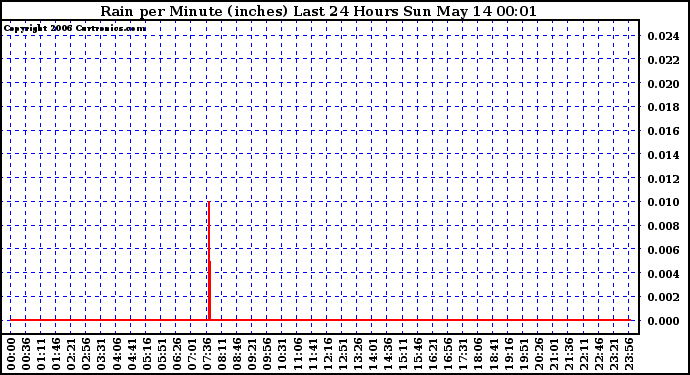Click the '16:21' time label
Screen dimensions: 690x375
tap(433, 354)
